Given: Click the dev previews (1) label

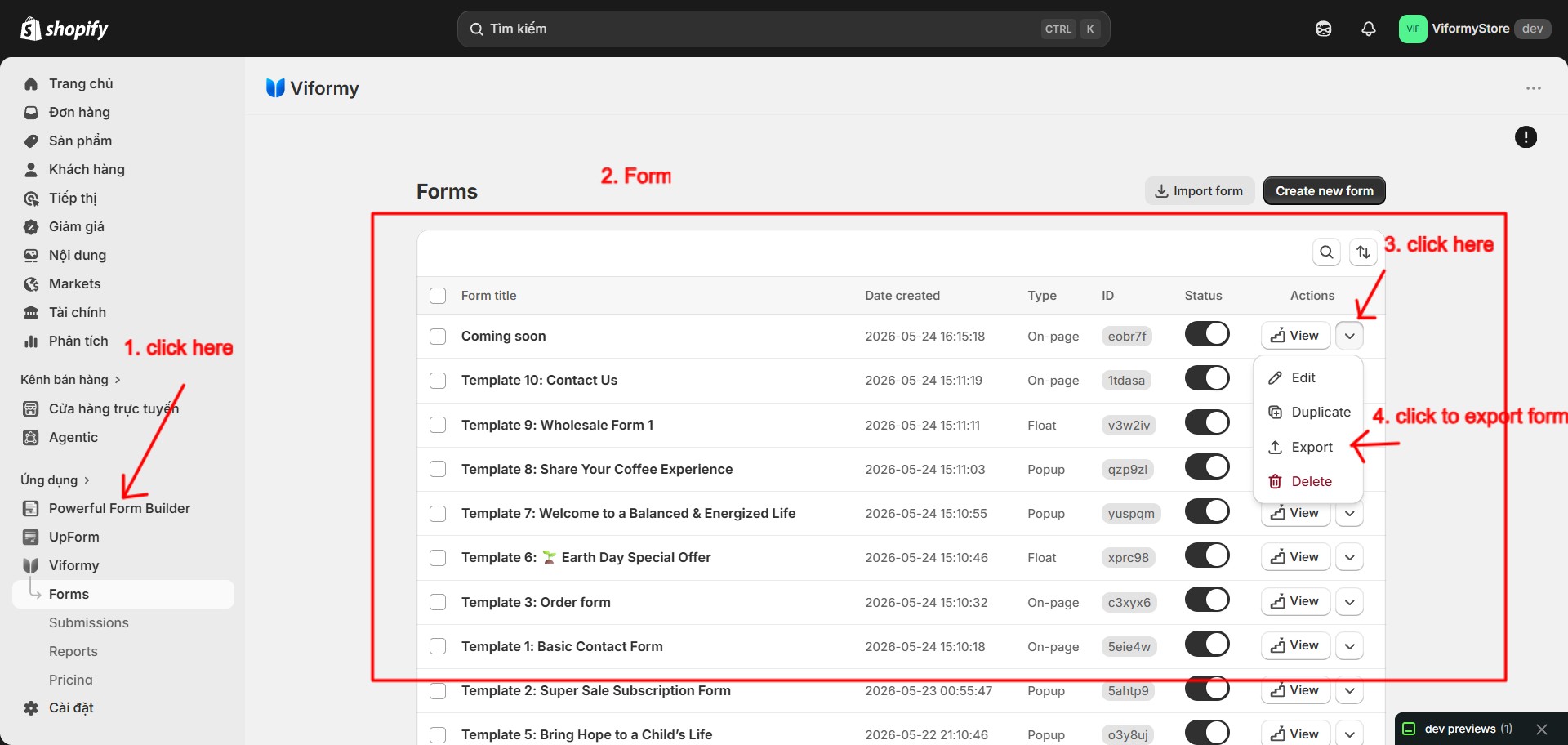Looking at the screenshot, I should (x=1468, y=729).
